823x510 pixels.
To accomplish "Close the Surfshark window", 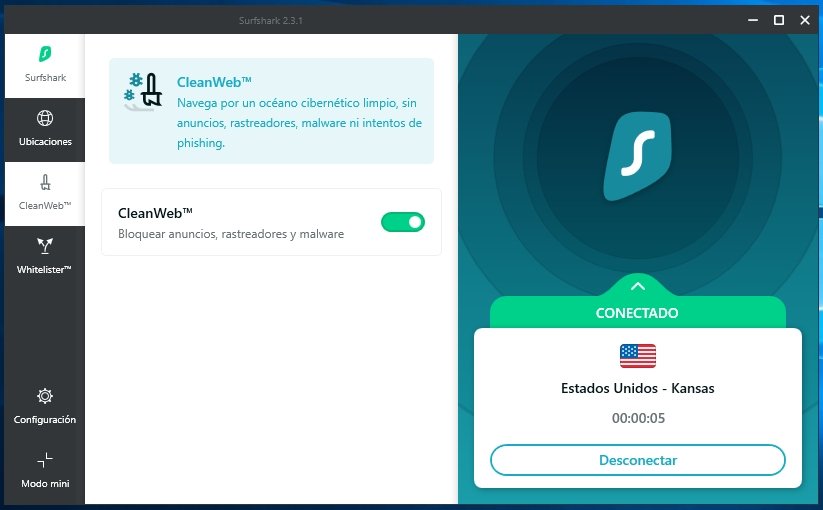I will point(805,20).
